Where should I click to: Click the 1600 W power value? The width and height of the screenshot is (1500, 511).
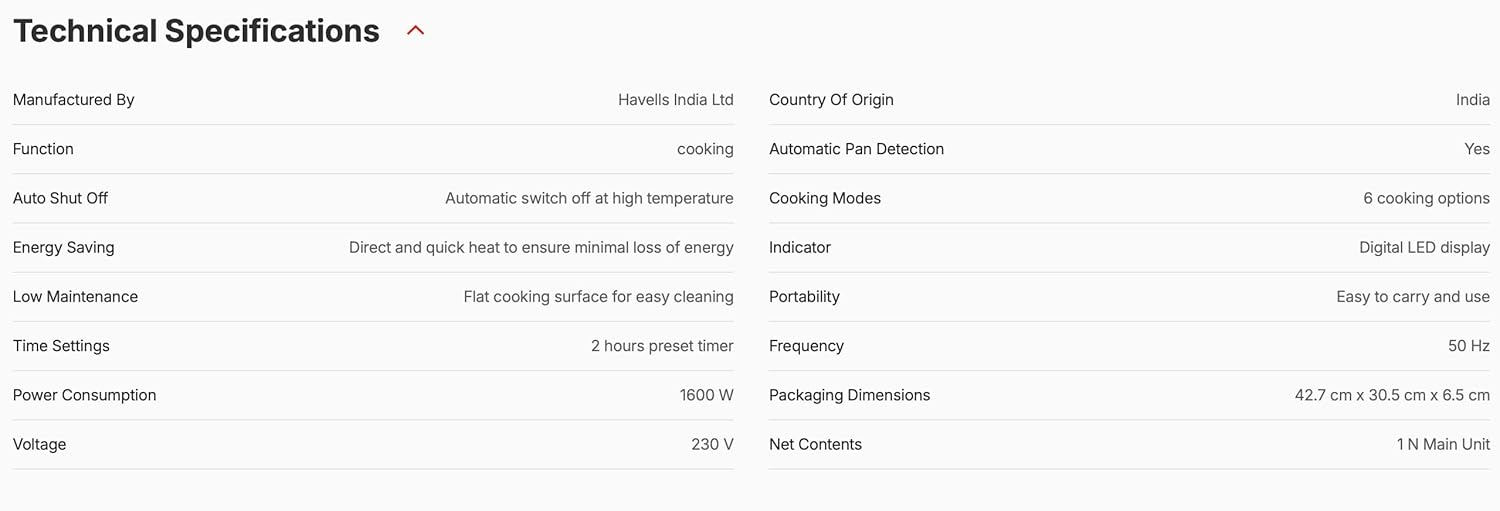click(x=706, y=395)
